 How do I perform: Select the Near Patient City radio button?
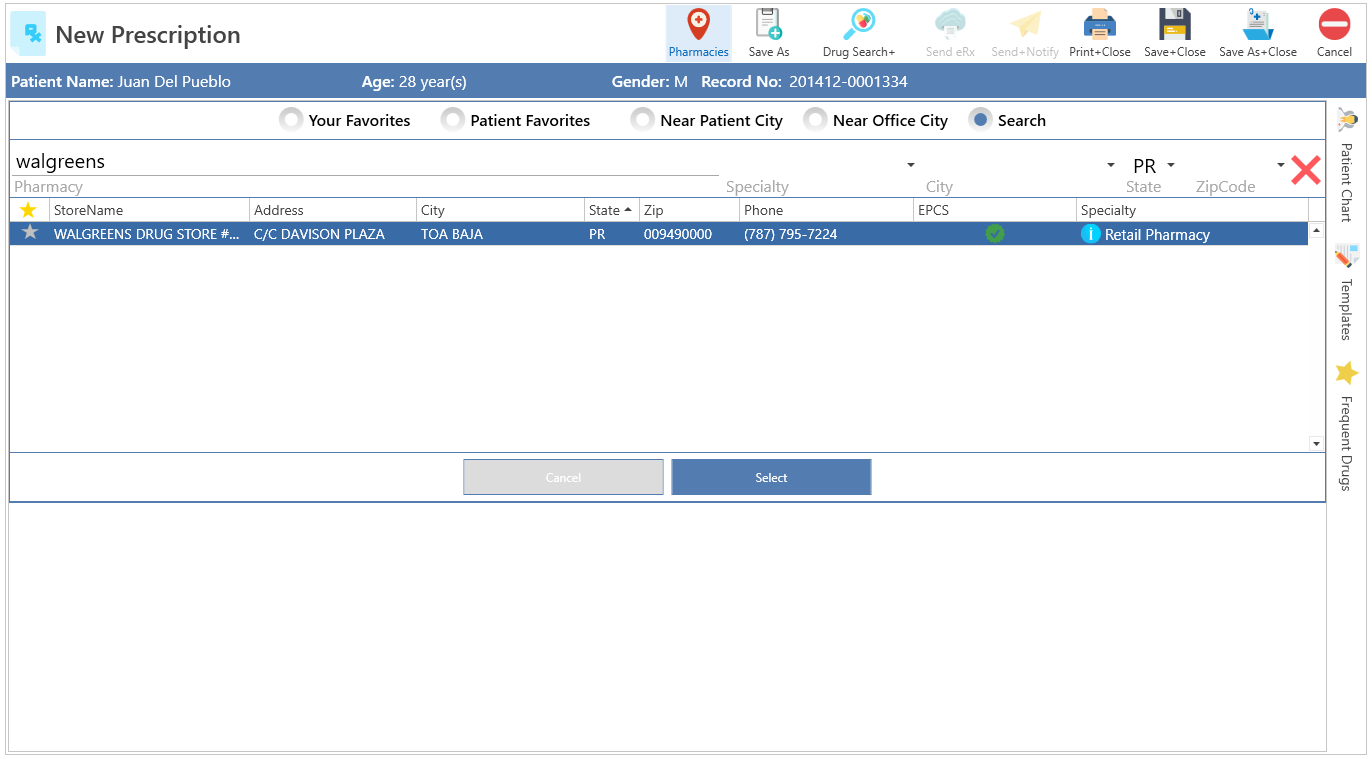643,120
